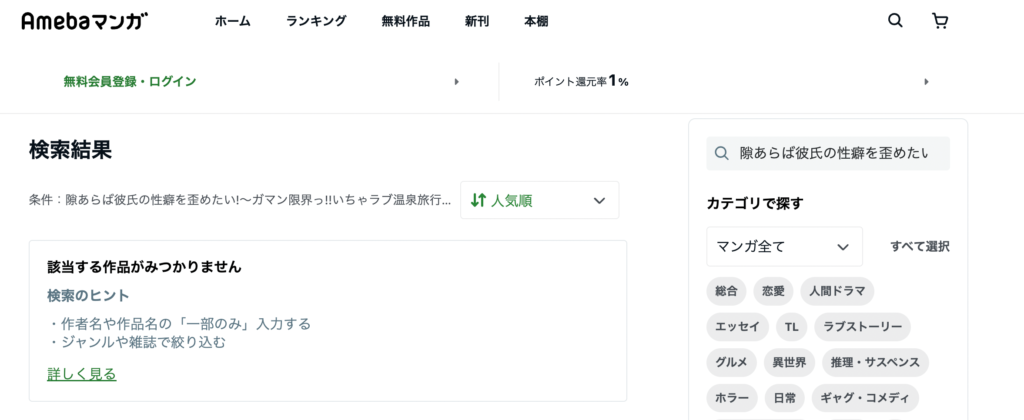Click the arrow beside 無料会員登録・ログイン
This screenshot has width=1024, height=420.
click(456, 82)
